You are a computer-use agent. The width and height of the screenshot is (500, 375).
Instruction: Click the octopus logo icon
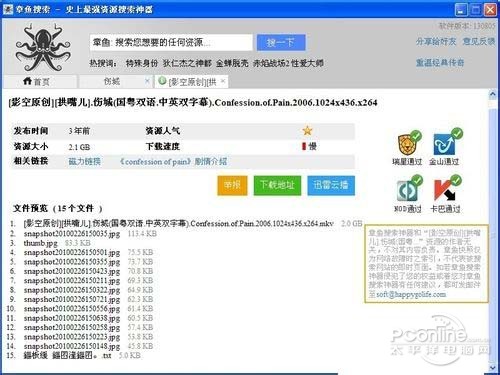(43, 47)
